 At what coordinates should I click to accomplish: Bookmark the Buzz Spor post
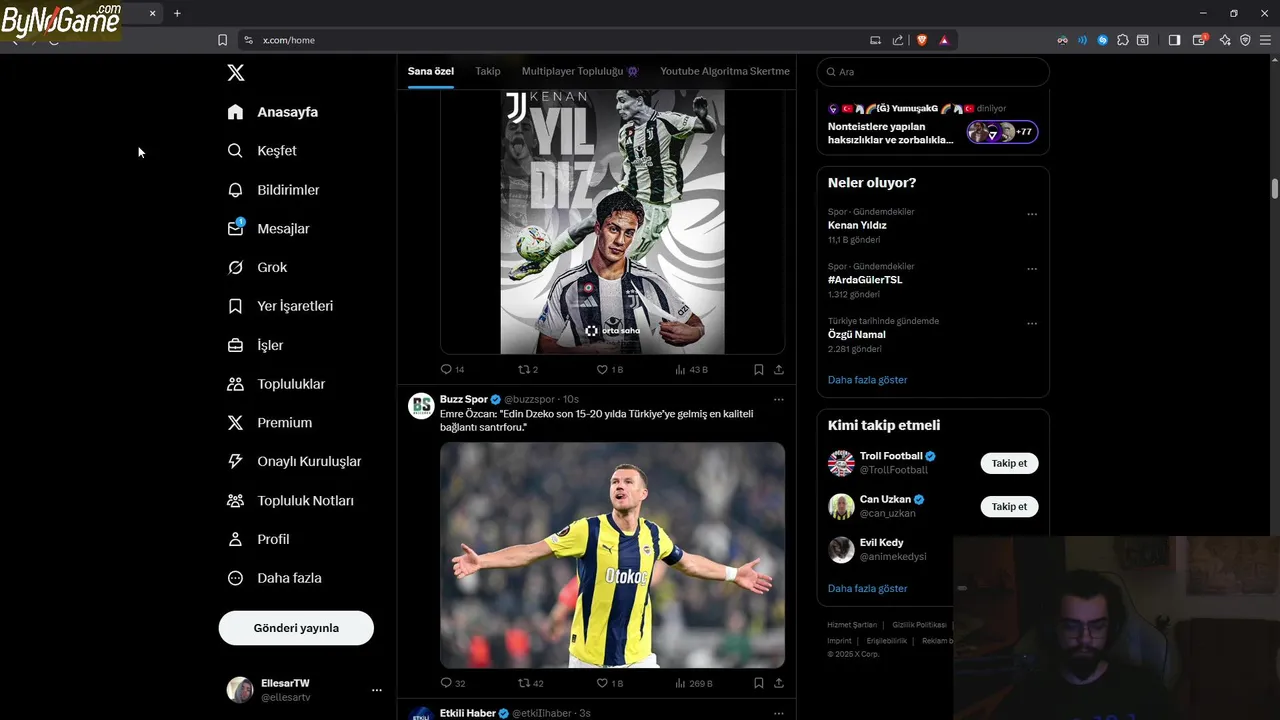click(759, 684)
